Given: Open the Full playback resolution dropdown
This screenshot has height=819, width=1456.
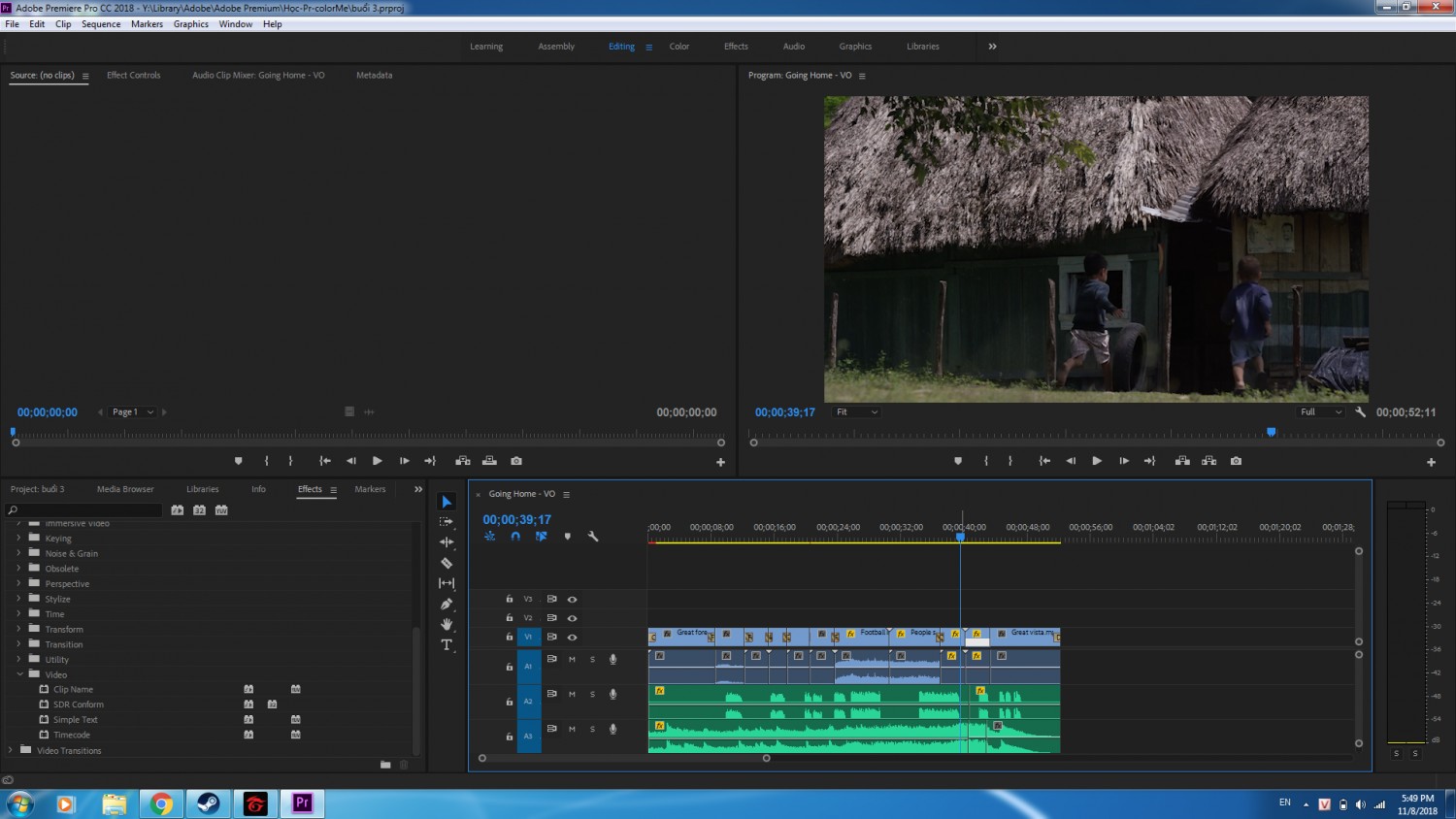Looking at the screenshot, I should (1320, 412).
